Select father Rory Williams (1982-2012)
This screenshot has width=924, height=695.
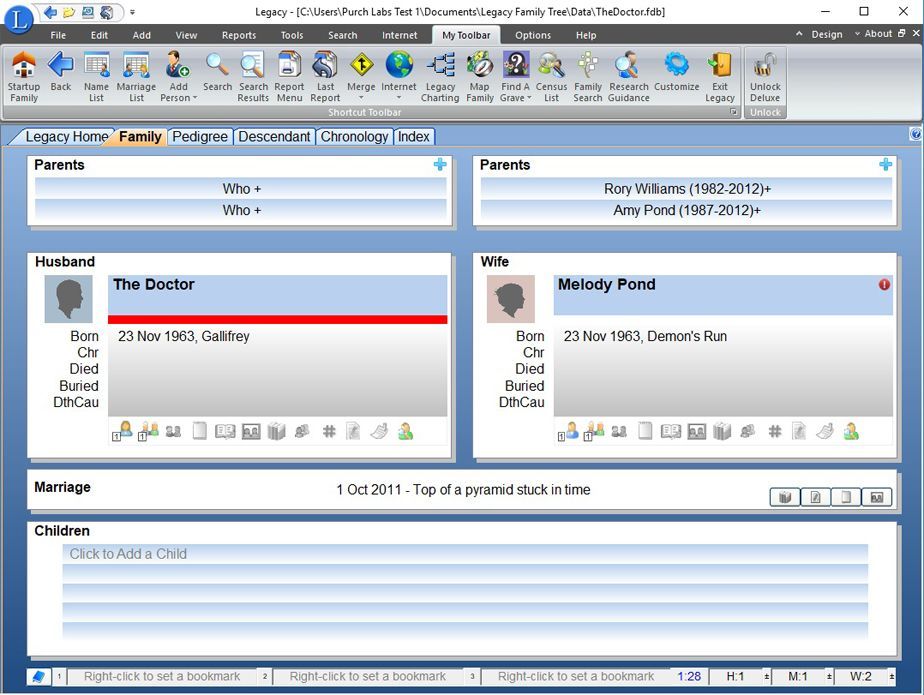687,189
